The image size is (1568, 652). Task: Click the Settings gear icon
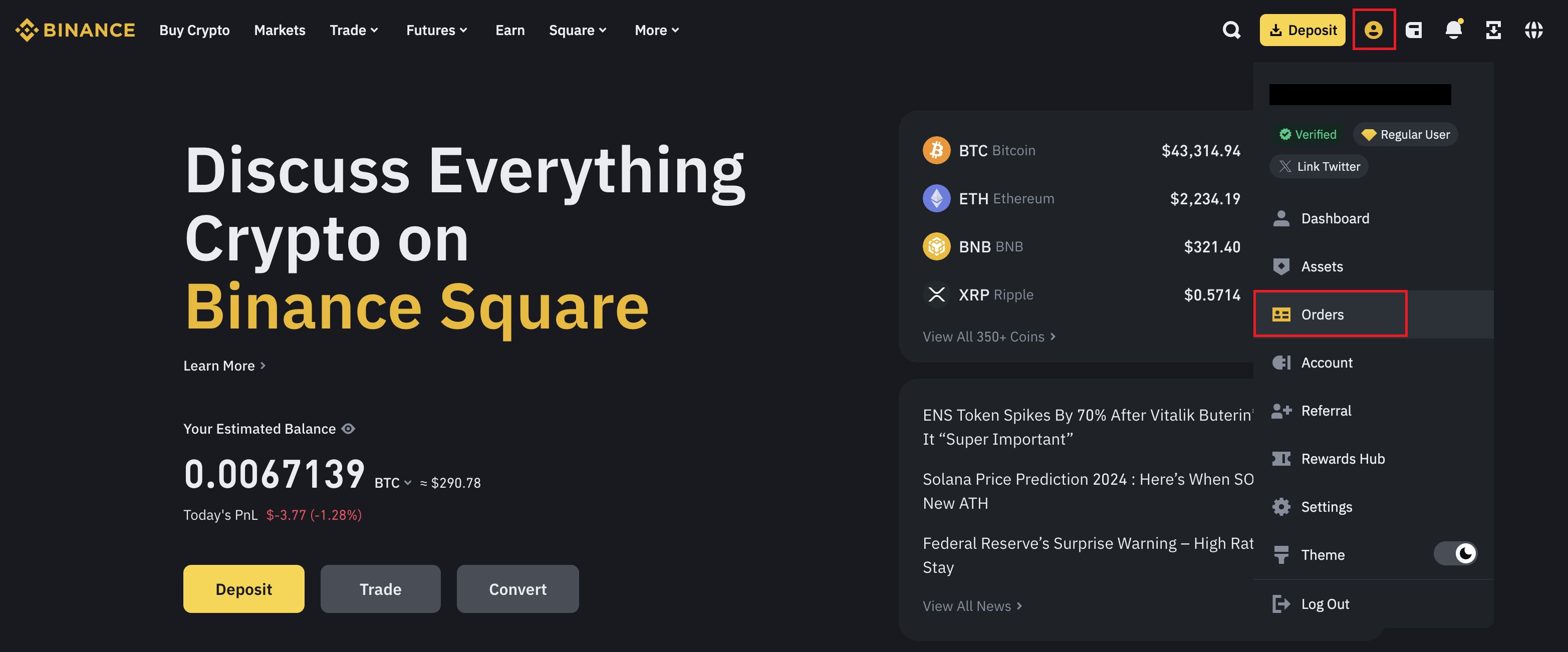pyautogui.click(x=1280, y=507)
